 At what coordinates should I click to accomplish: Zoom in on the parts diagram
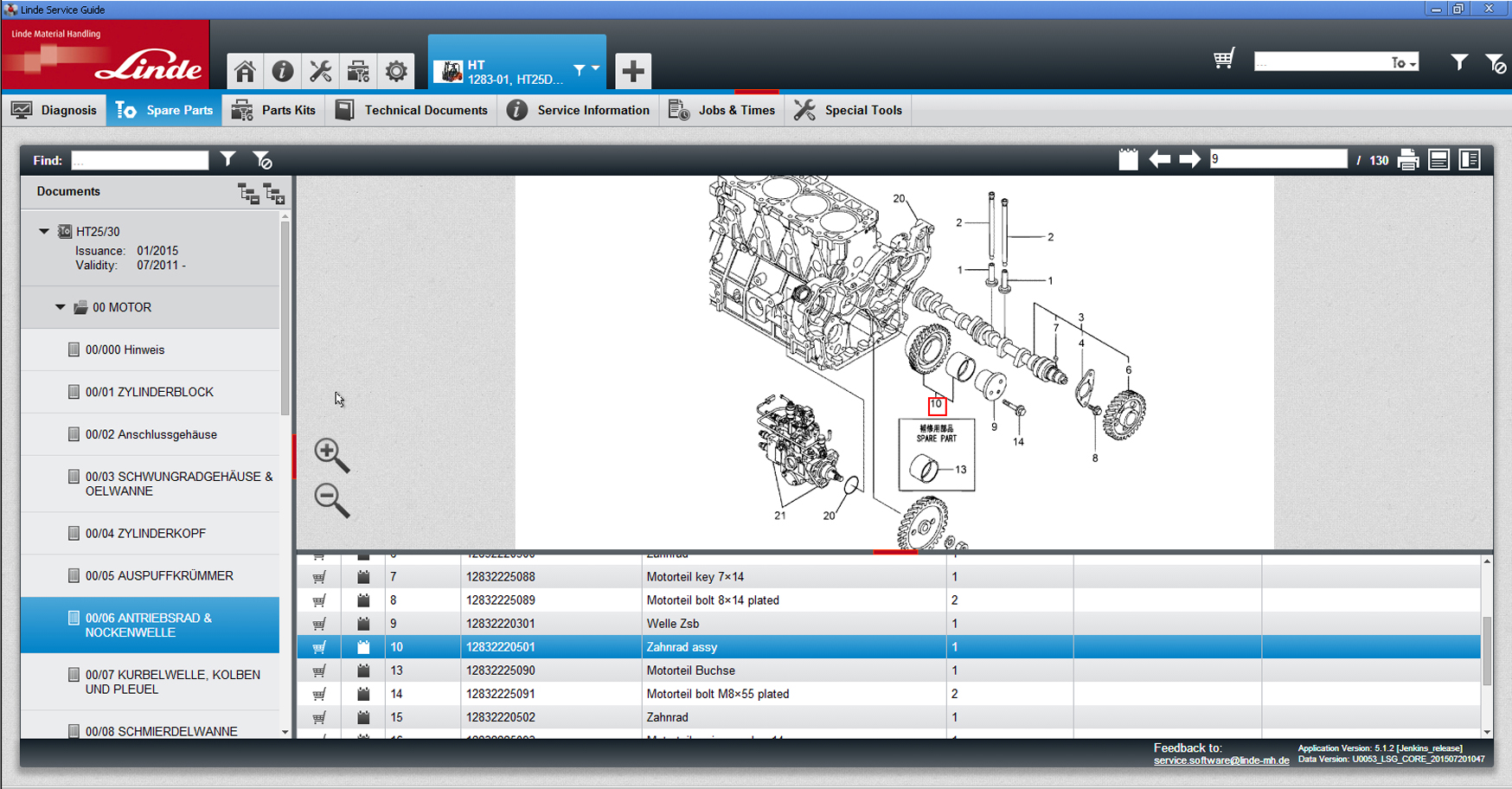point(331,454)
